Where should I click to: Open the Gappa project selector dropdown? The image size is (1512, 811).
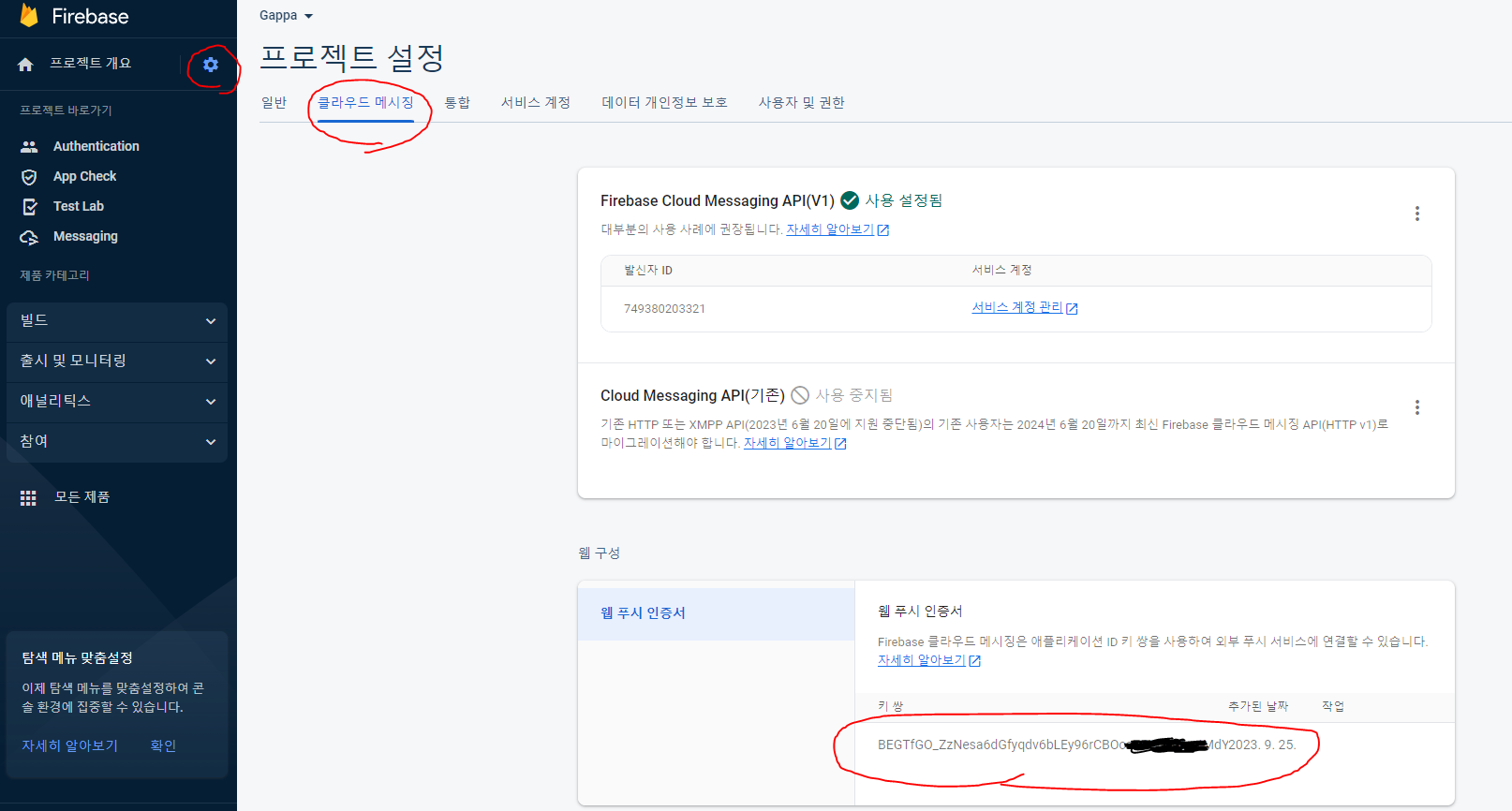[287, 16]
